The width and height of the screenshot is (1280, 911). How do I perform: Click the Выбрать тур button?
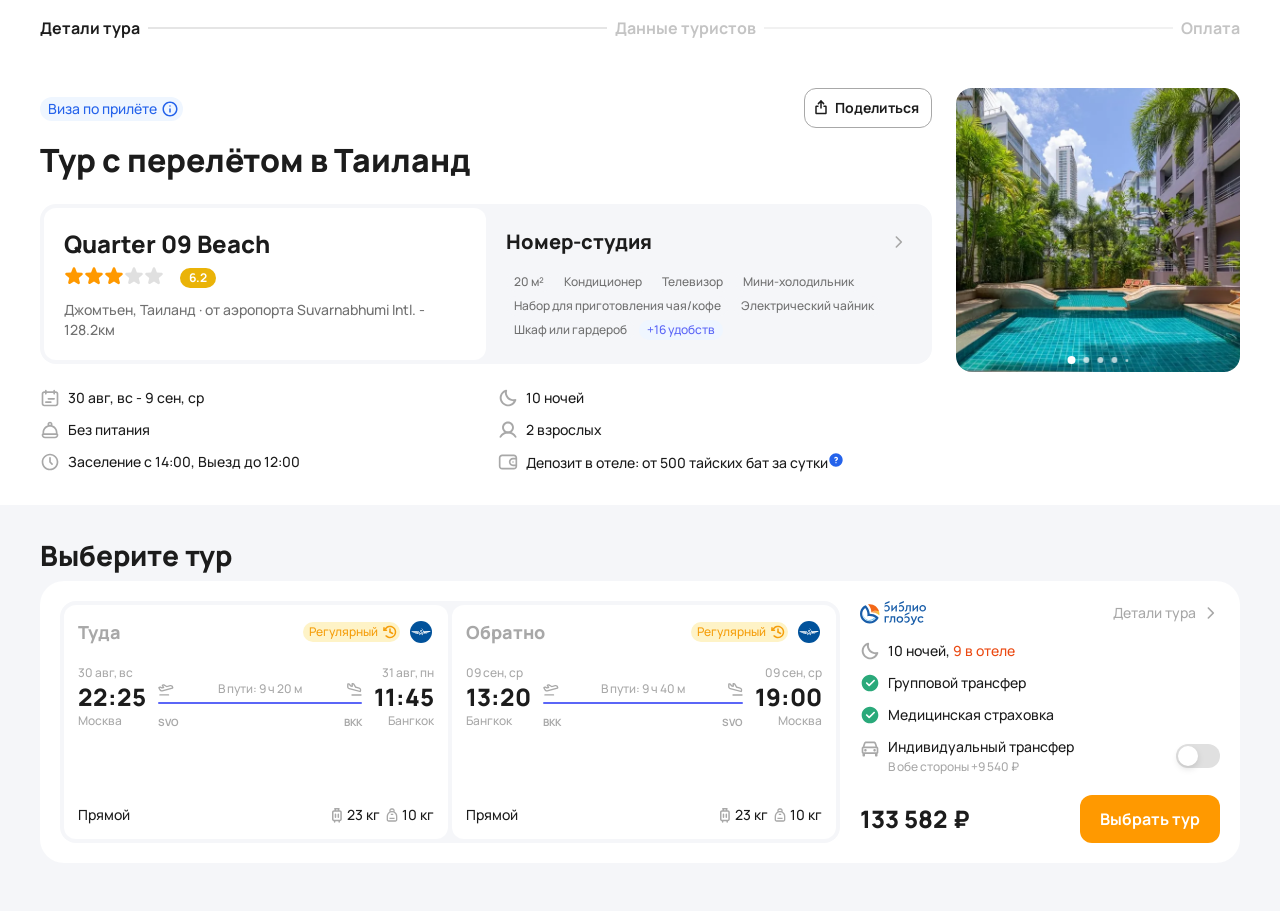(1150, 819)
